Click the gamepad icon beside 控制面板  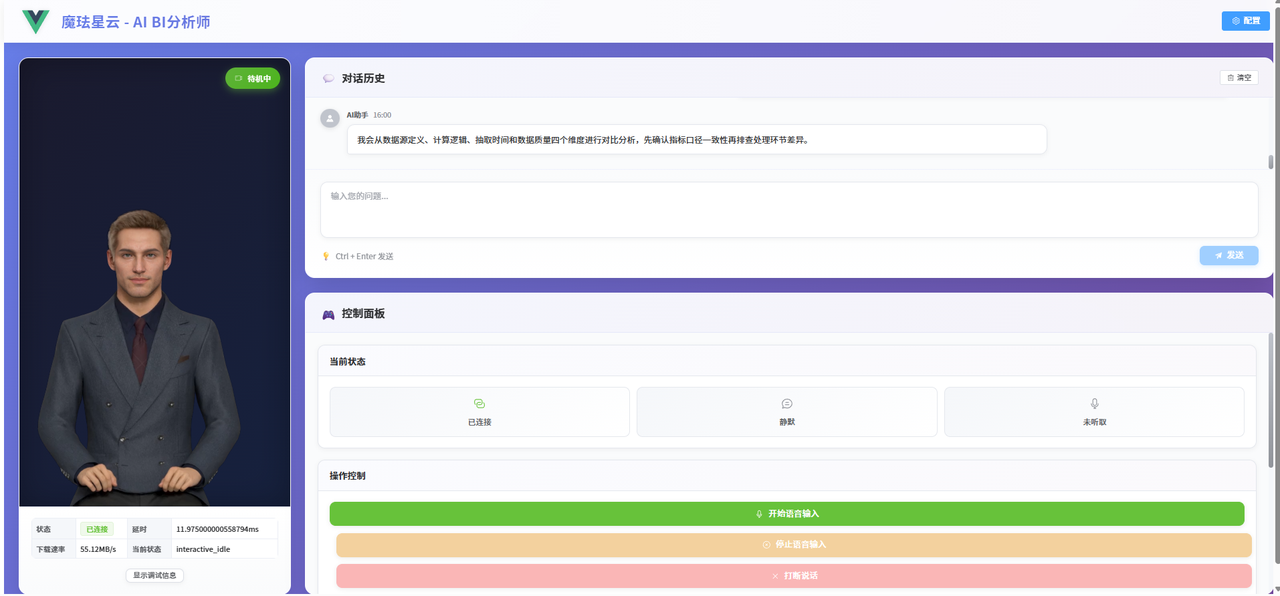pyautogui.click(x=328, y=314)
